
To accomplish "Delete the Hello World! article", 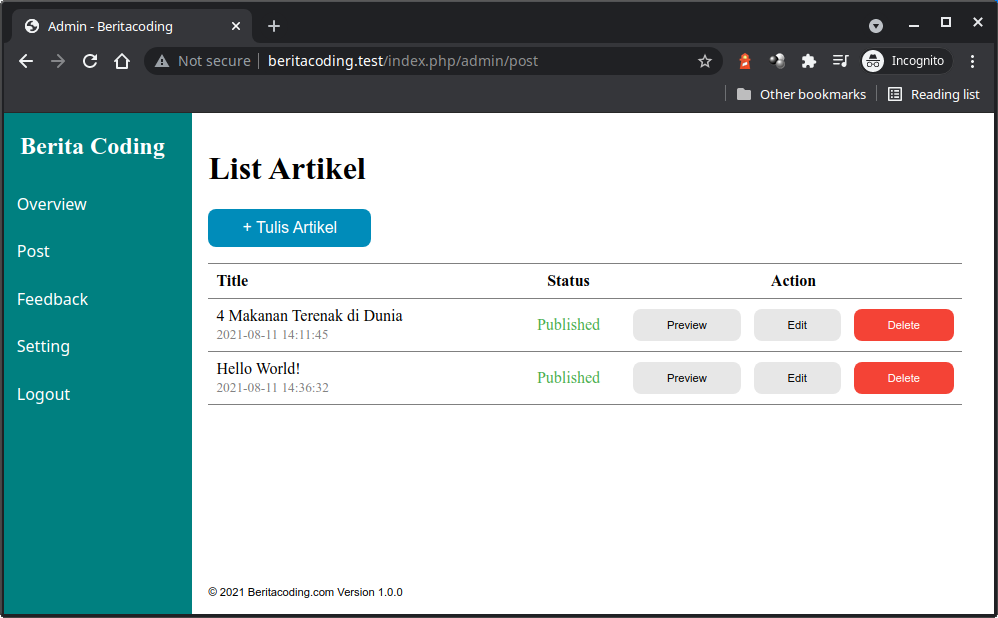I will point(903,378).
